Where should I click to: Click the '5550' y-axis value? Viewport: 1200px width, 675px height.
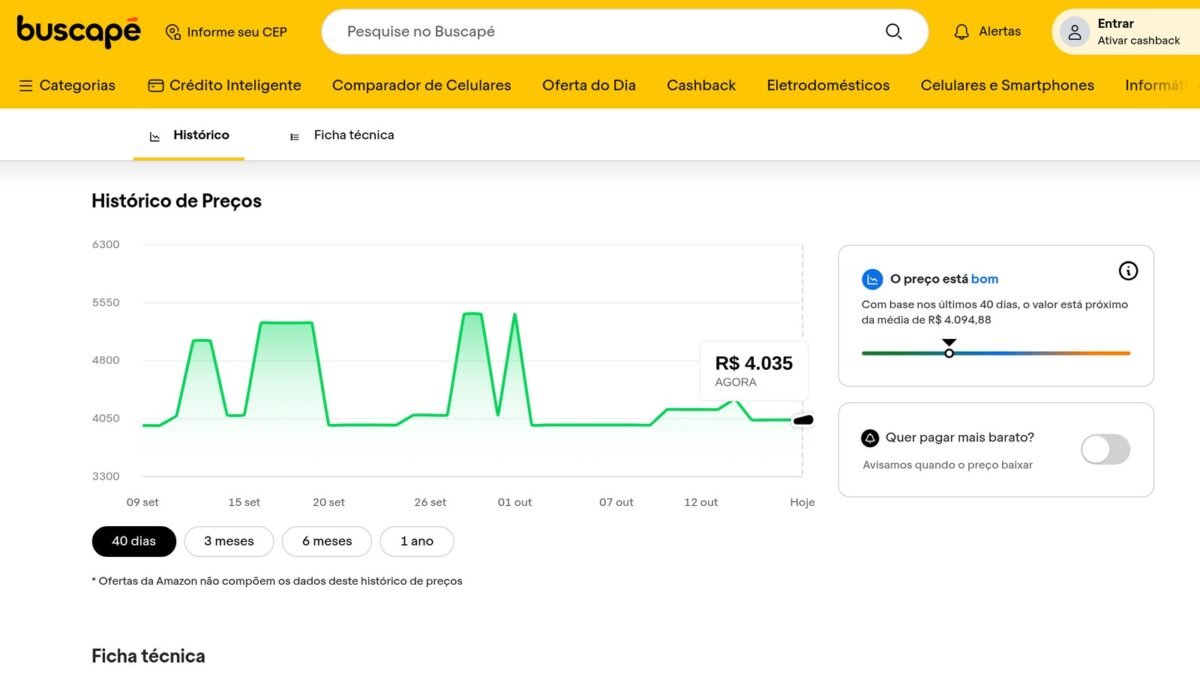(106, 303)
